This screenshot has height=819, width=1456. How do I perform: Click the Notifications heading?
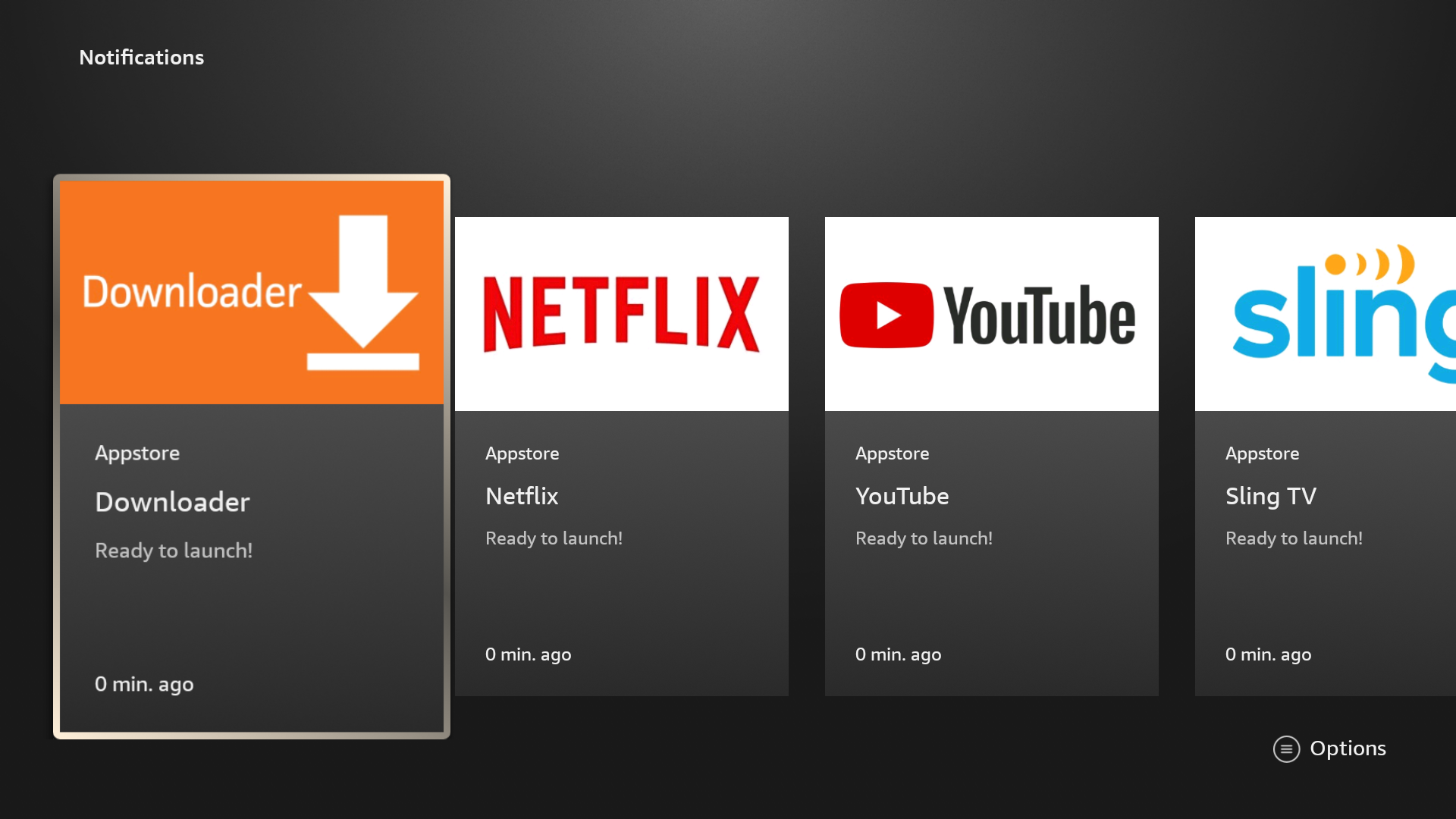click(x=142, y=57)
